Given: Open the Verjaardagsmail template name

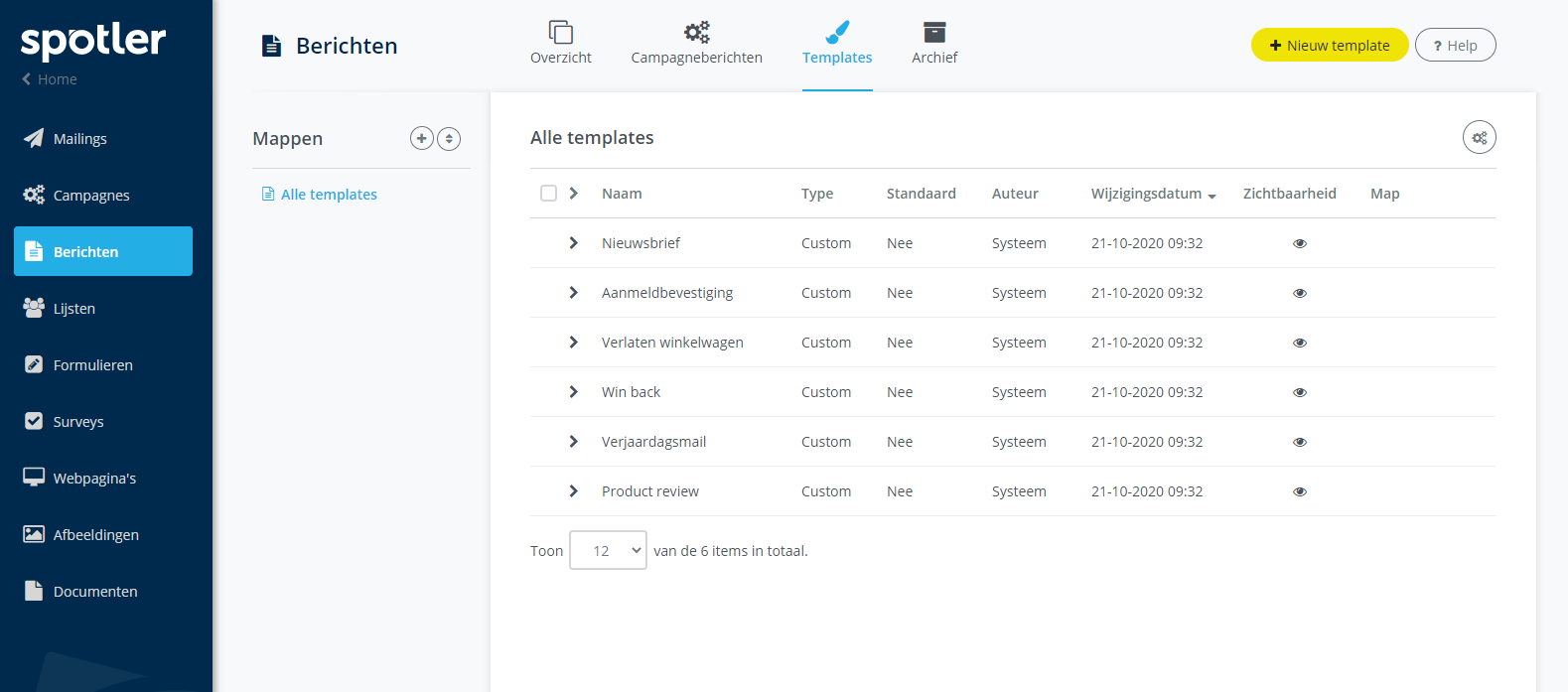Looking at the screenshot, I should point(653,442).
